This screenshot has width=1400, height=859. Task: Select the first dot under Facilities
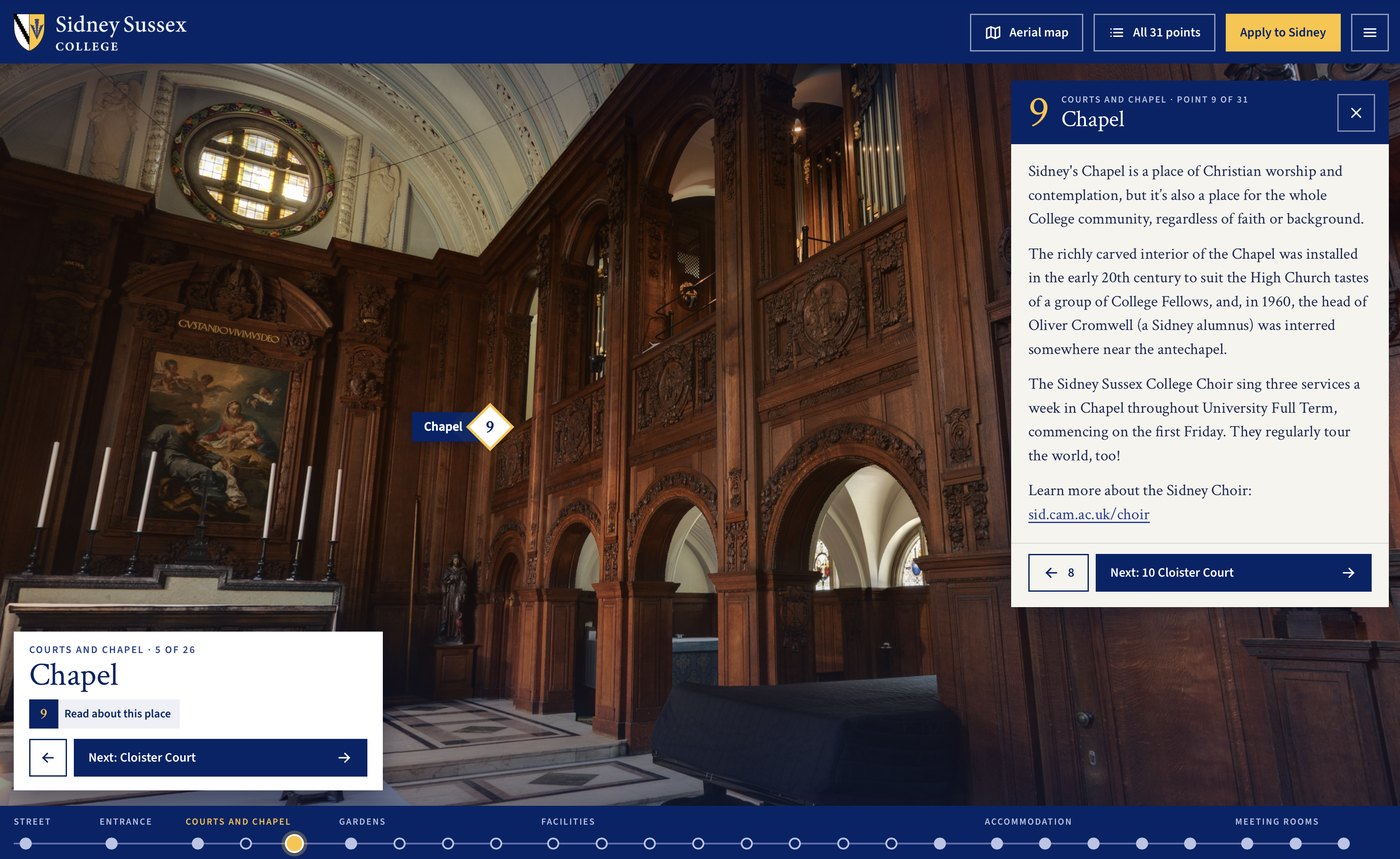click(x=553, y=844)
